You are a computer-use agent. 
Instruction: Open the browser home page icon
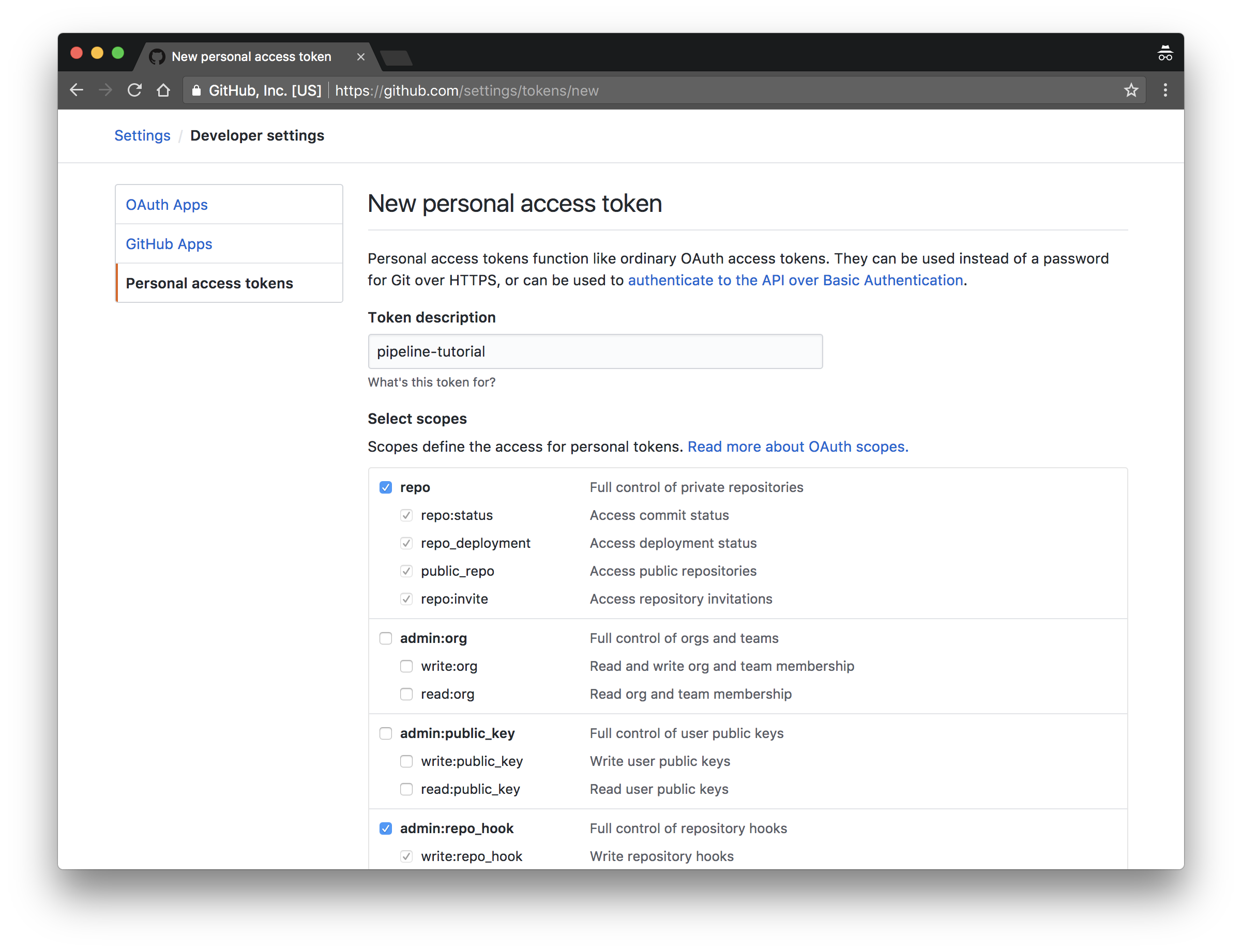tap(163, 90)
